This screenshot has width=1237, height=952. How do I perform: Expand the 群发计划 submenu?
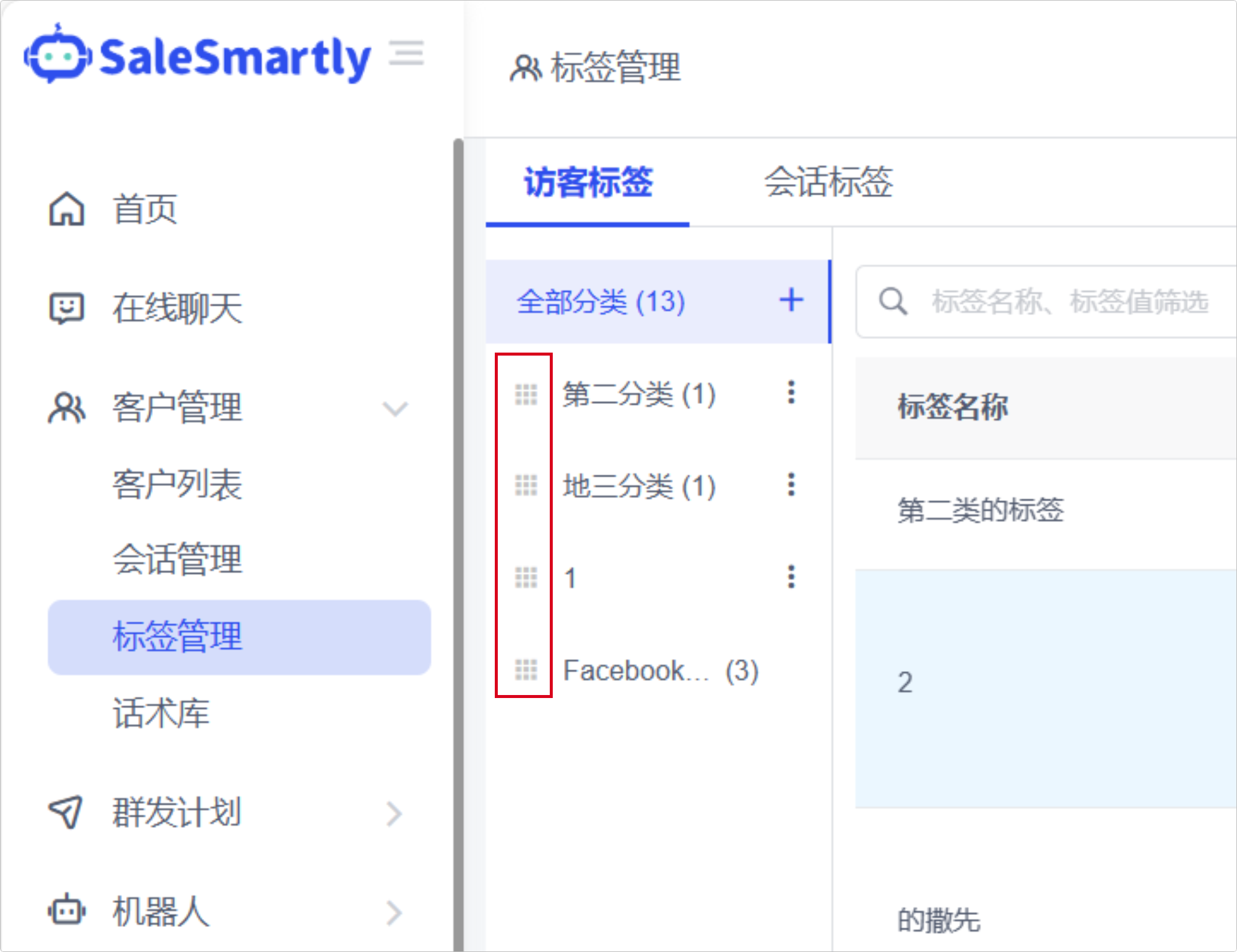(394, 813)
